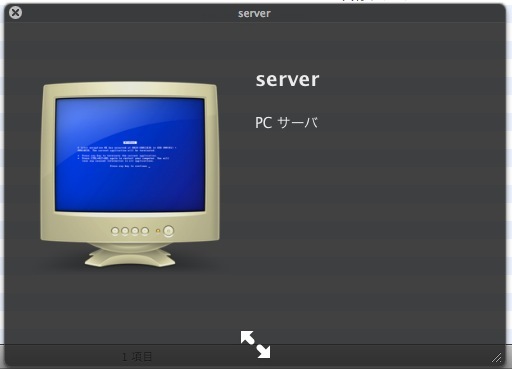
Task: Click the first round button on the monitor front
Action: tap(115, 231)
